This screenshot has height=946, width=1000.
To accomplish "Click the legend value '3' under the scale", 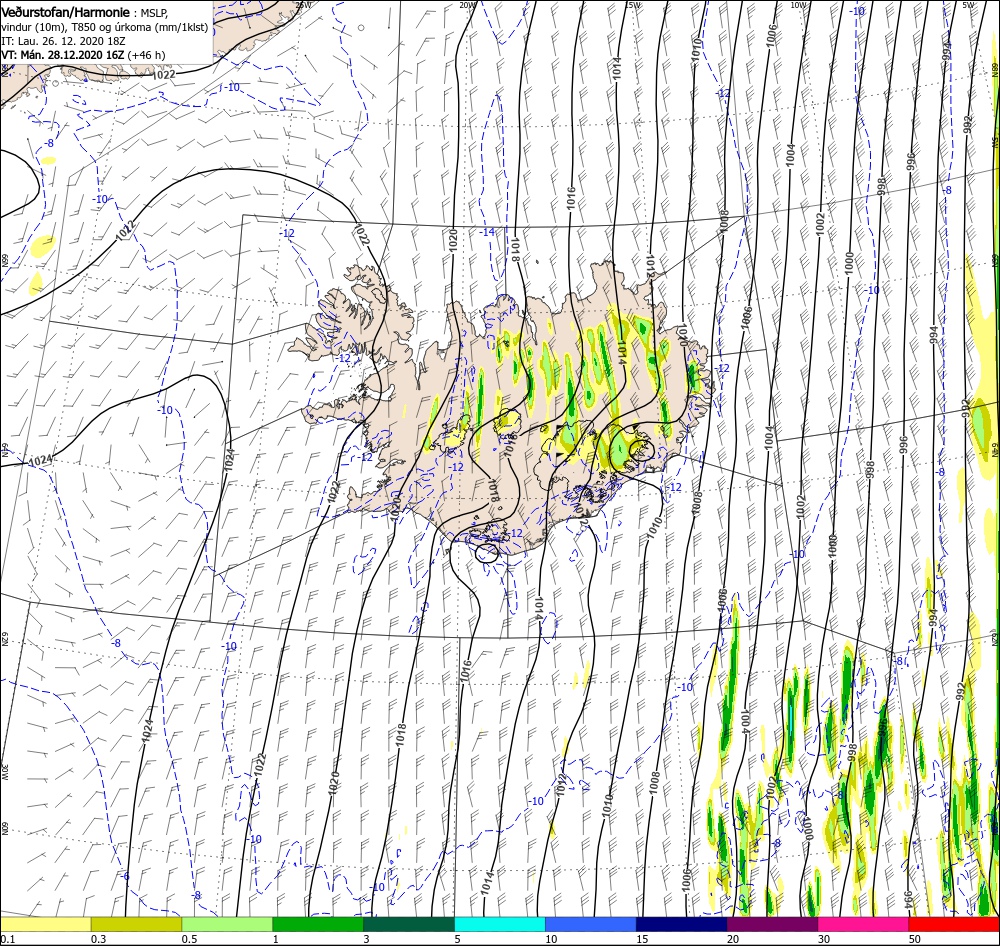I will pyautogui.click(x=367, y=939).
